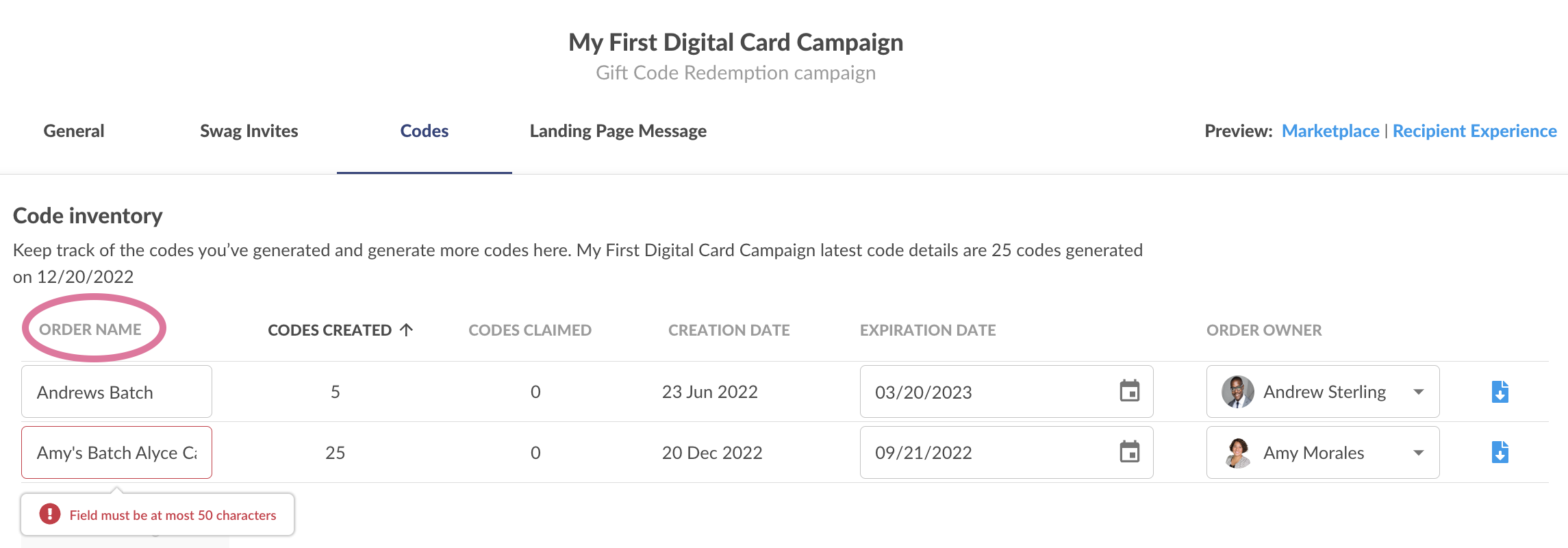The image size is (1568, 548).
Task: Sort by the Expiration Date column header
Action: tap(928, 330)
